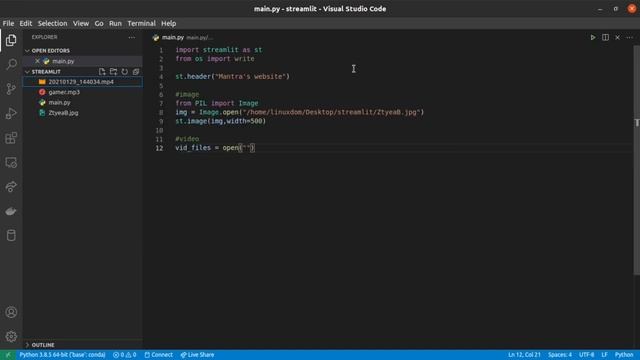
Task: Click Ln 12, Col 21 cursor position
Action: [x=524, y=355]
